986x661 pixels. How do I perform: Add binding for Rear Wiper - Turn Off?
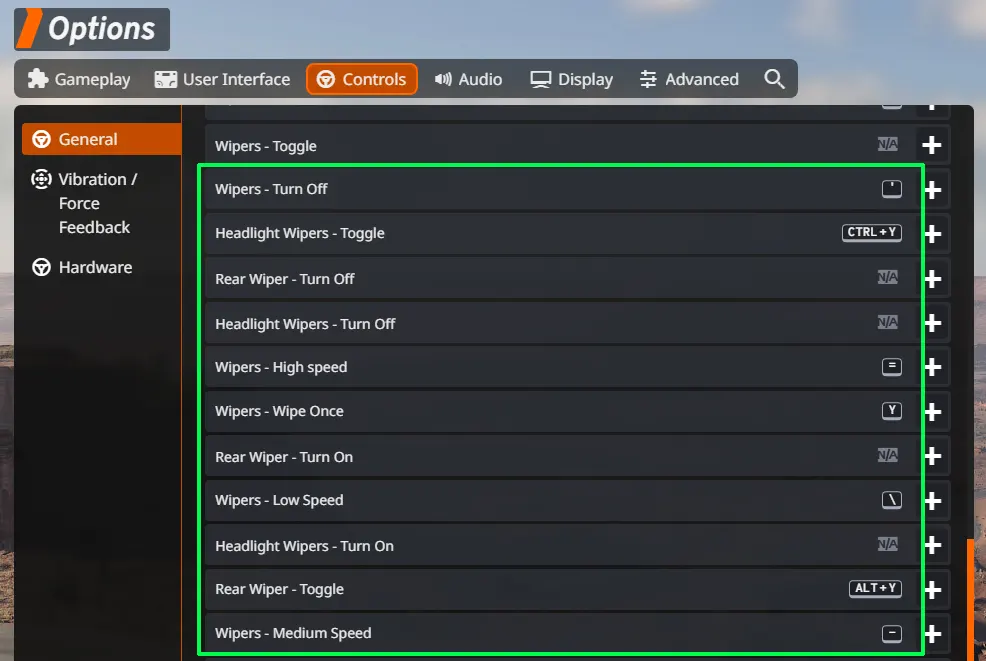933,279
